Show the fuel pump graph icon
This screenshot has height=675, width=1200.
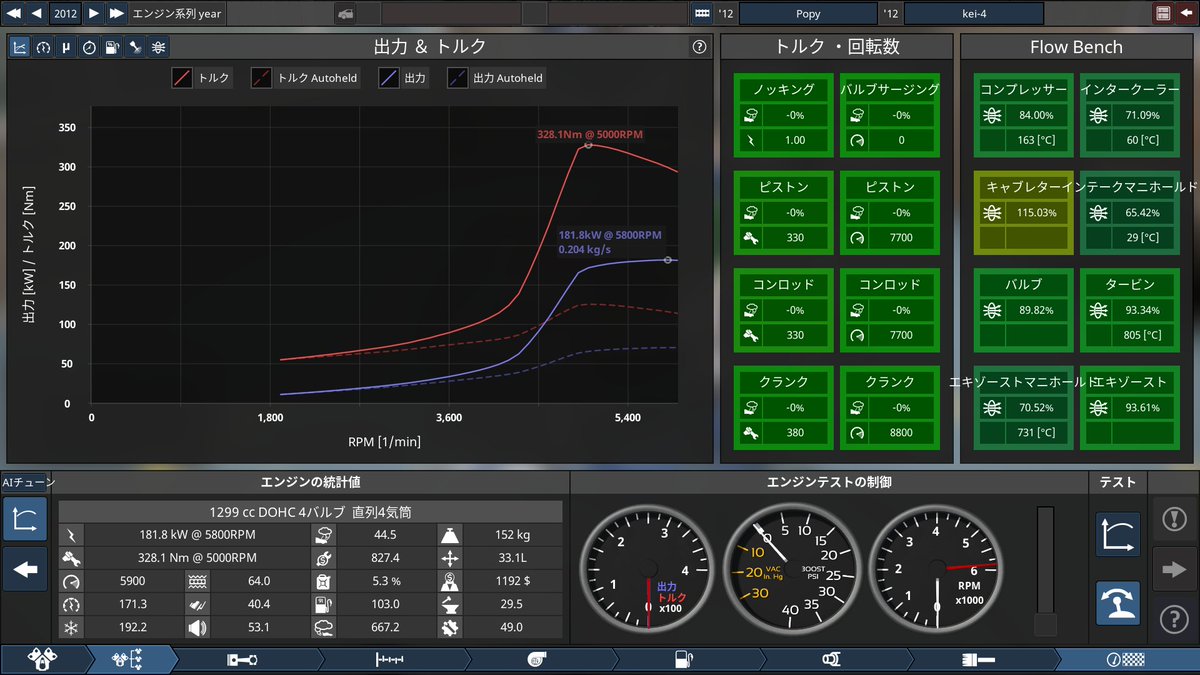coord(112,47)
